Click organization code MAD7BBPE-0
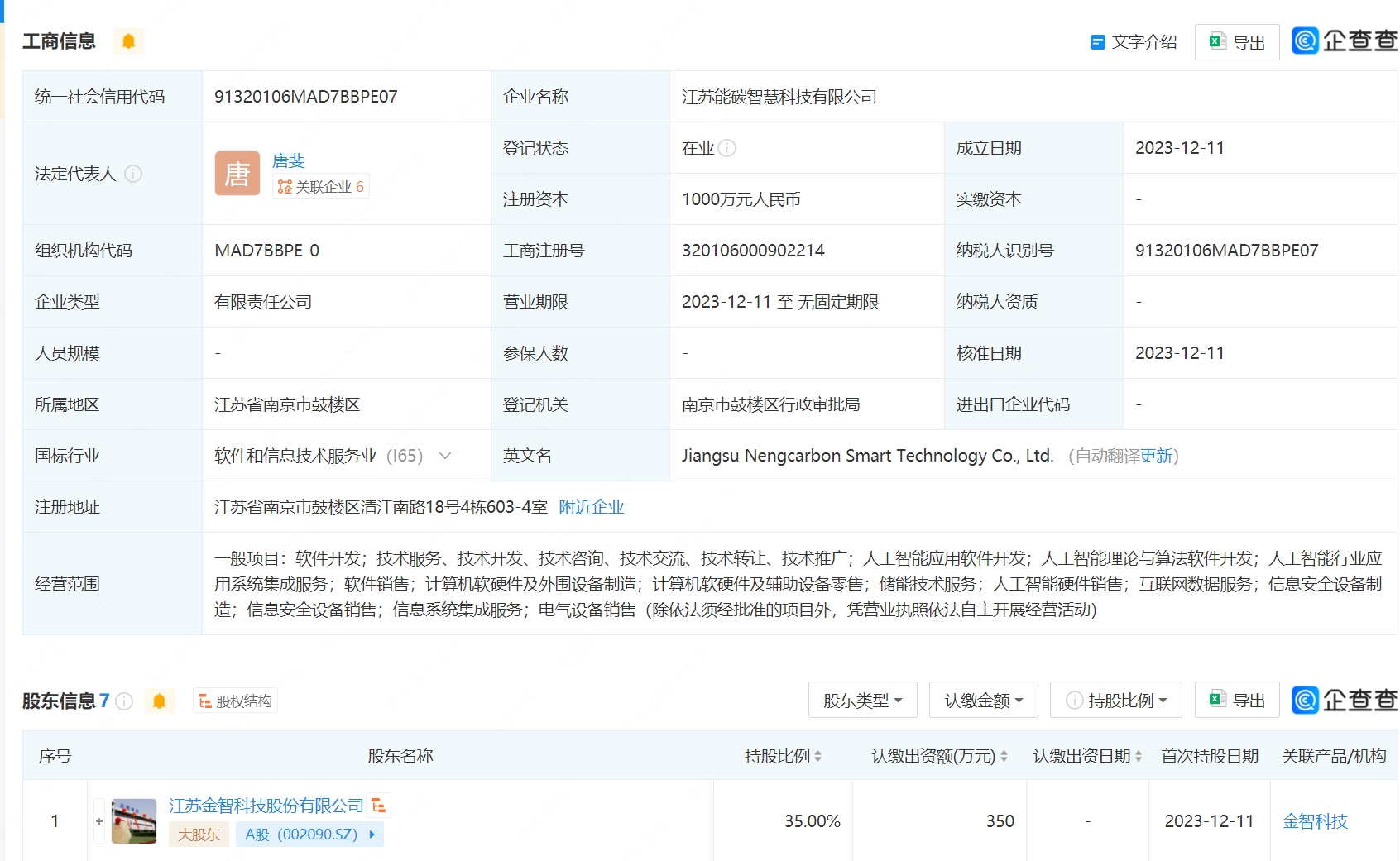Image resolution: width=1400 pixels, height=861 pixels. (266, 251)
